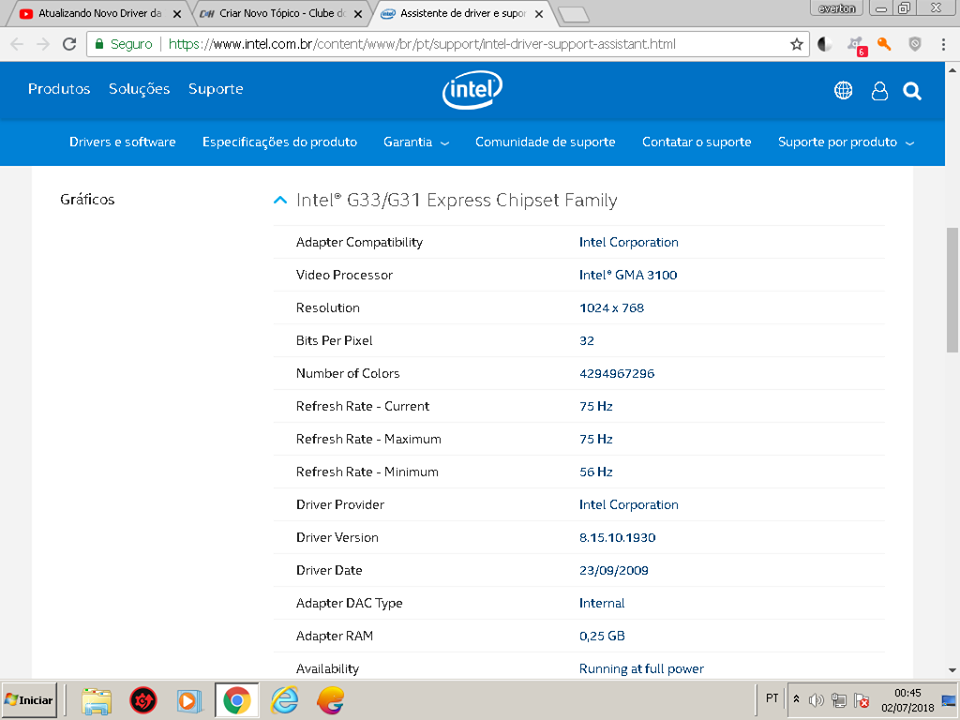Close the Criar Novo Tópico tab
Viewport: 960px width, 720px height.
pyautogui.click(x=358, y=14)
